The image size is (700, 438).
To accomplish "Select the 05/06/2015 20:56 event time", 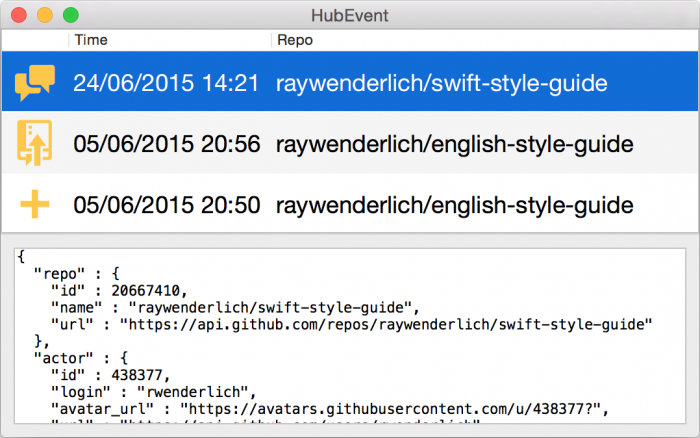I will click(166, 145).
